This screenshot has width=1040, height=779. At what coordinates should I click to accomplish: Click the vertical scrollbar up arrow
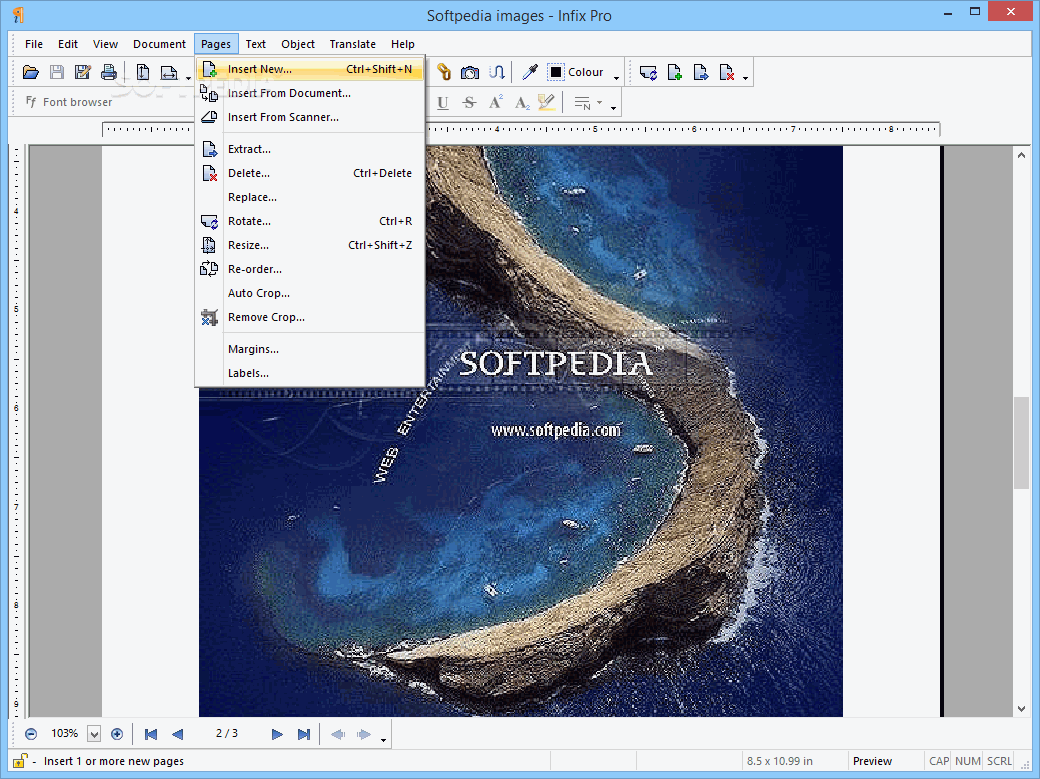1021,155
